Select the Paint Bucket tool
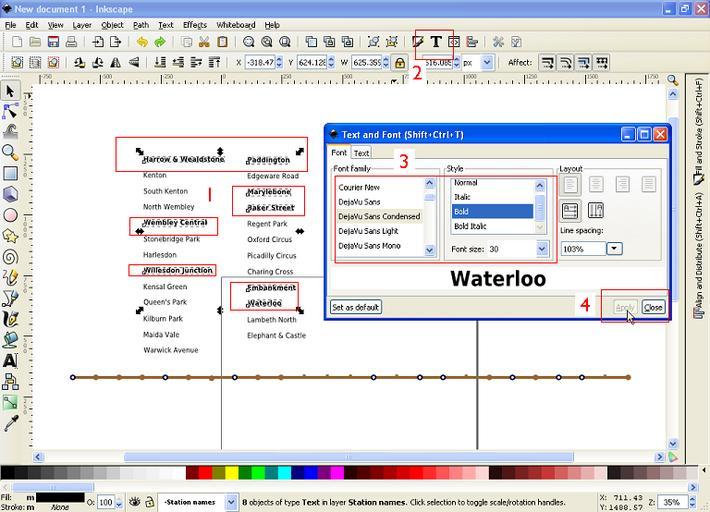710x512 pixels. 10,340
